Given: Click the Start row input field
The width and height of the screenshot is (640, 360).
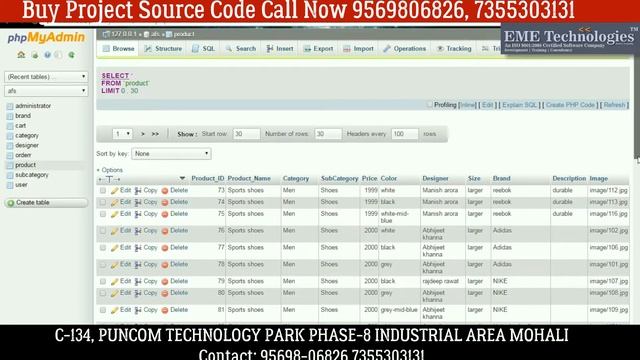Looking at the screenshot, I should tap(246, 134).
